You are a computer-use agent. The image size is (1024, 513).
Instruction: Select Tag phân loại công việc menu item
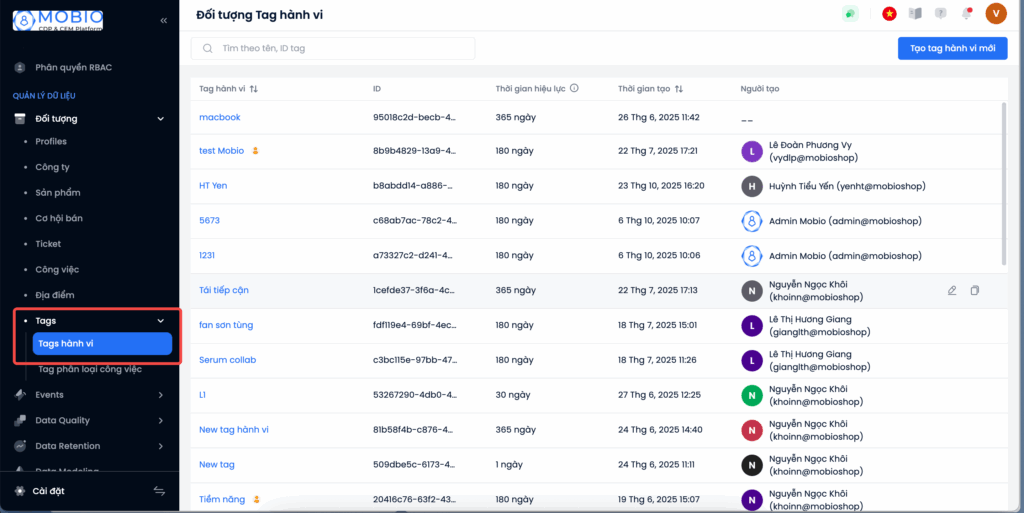(90, 369)
